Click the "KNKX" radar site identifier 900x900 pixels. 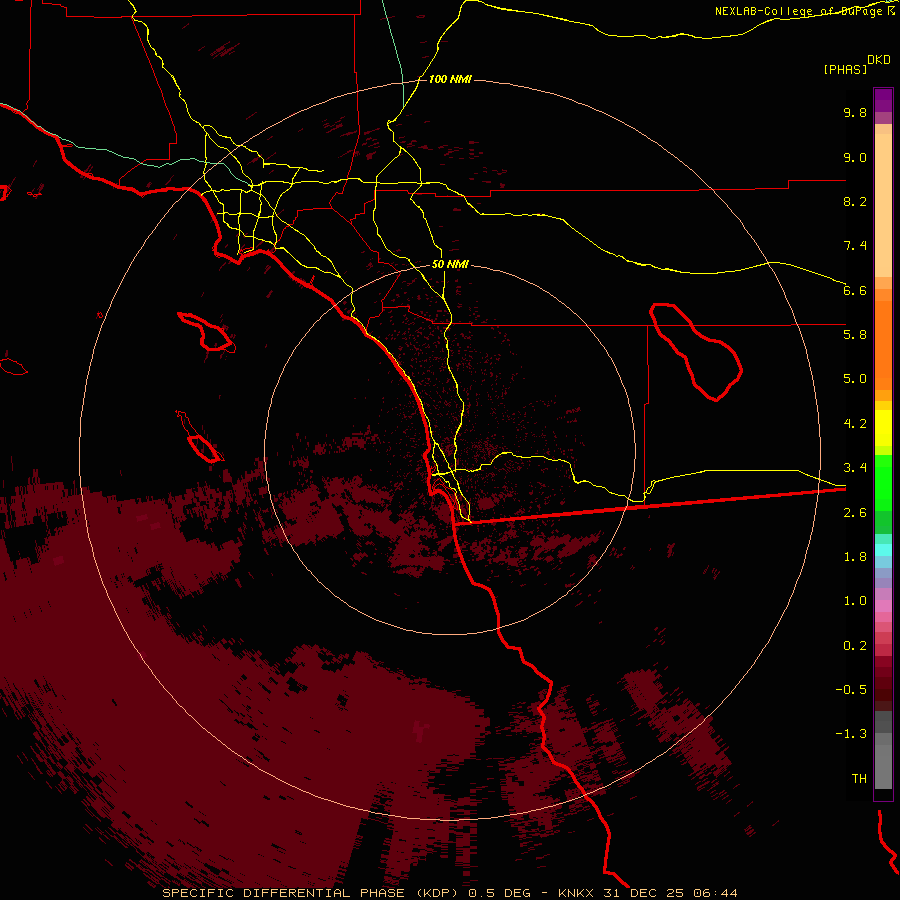576,893
